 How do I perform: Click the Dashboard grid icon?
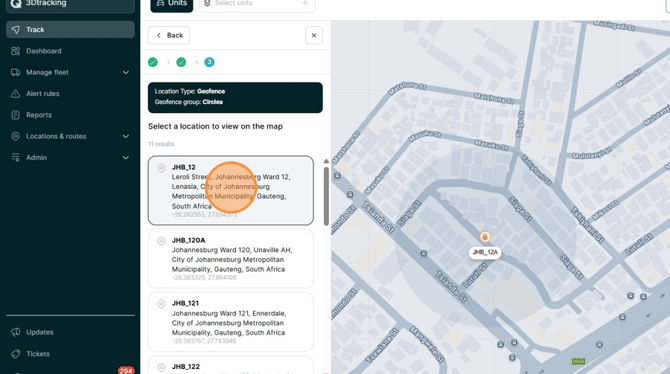(15, 51)
